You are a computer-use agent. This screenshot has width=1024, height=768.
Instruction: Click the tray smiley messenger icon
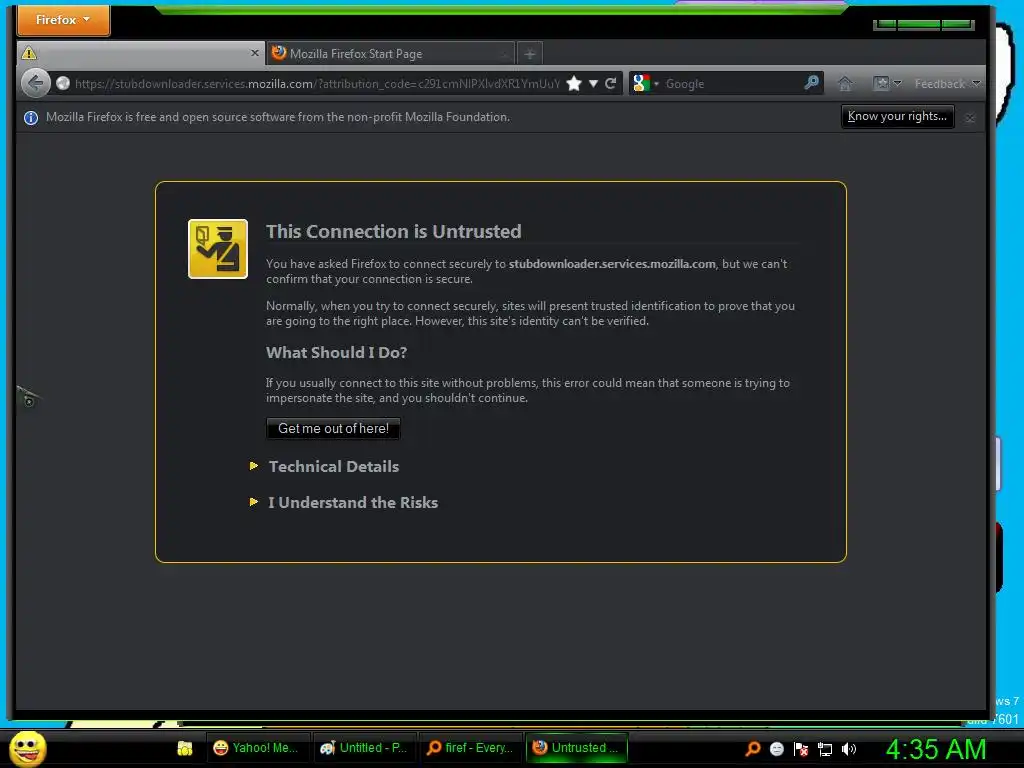(x=776, y=749)
